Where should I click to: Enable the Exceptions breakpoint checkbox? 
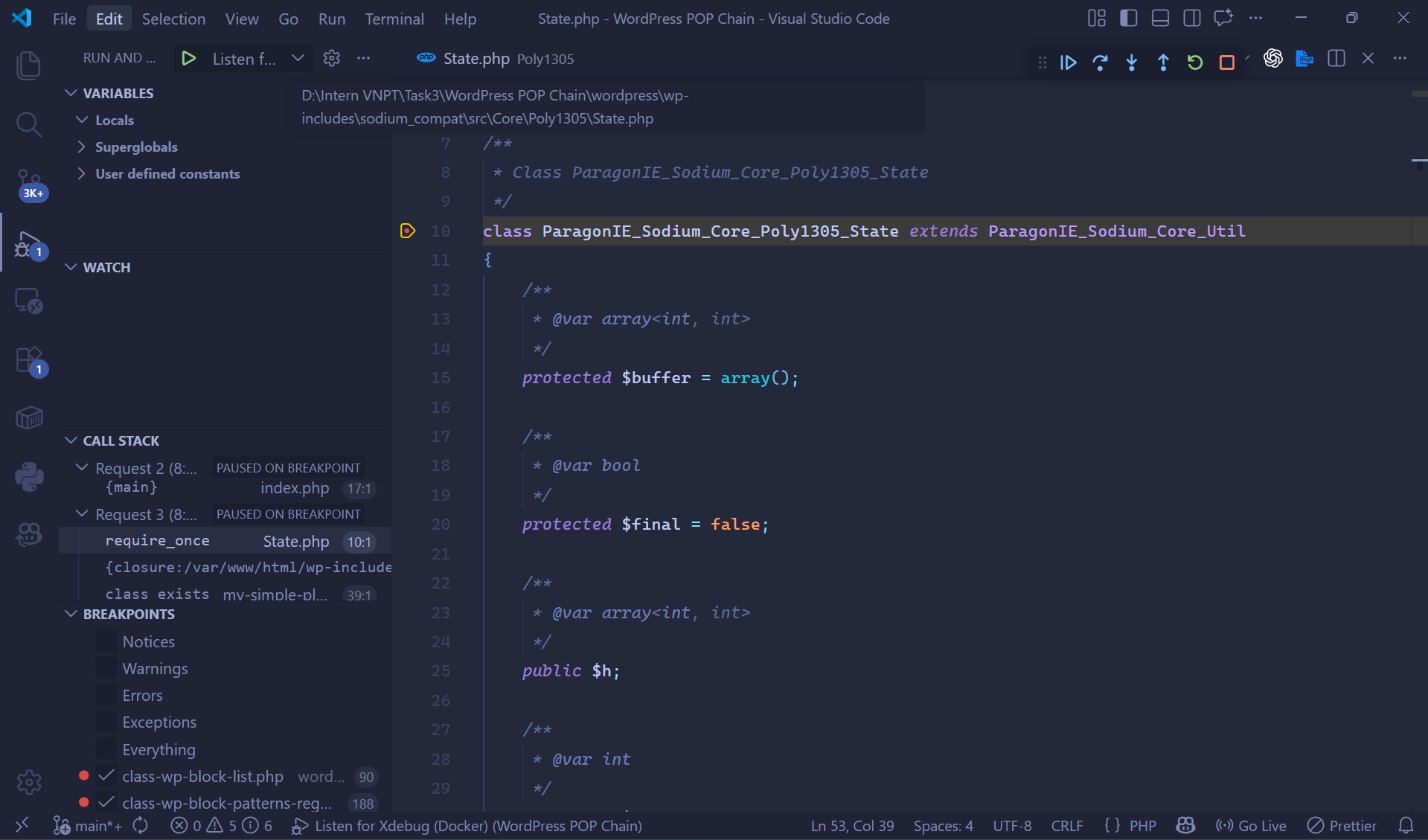[x=106, y=722]
